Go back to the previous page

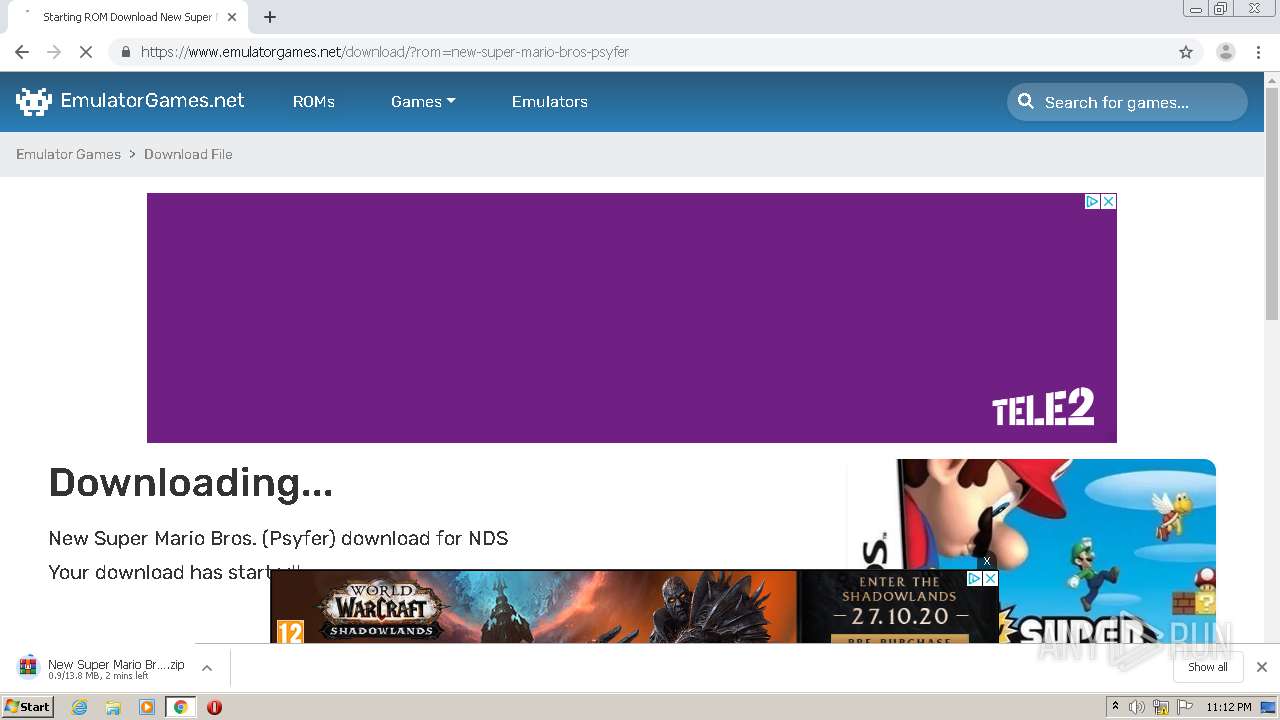click(22, 52)
